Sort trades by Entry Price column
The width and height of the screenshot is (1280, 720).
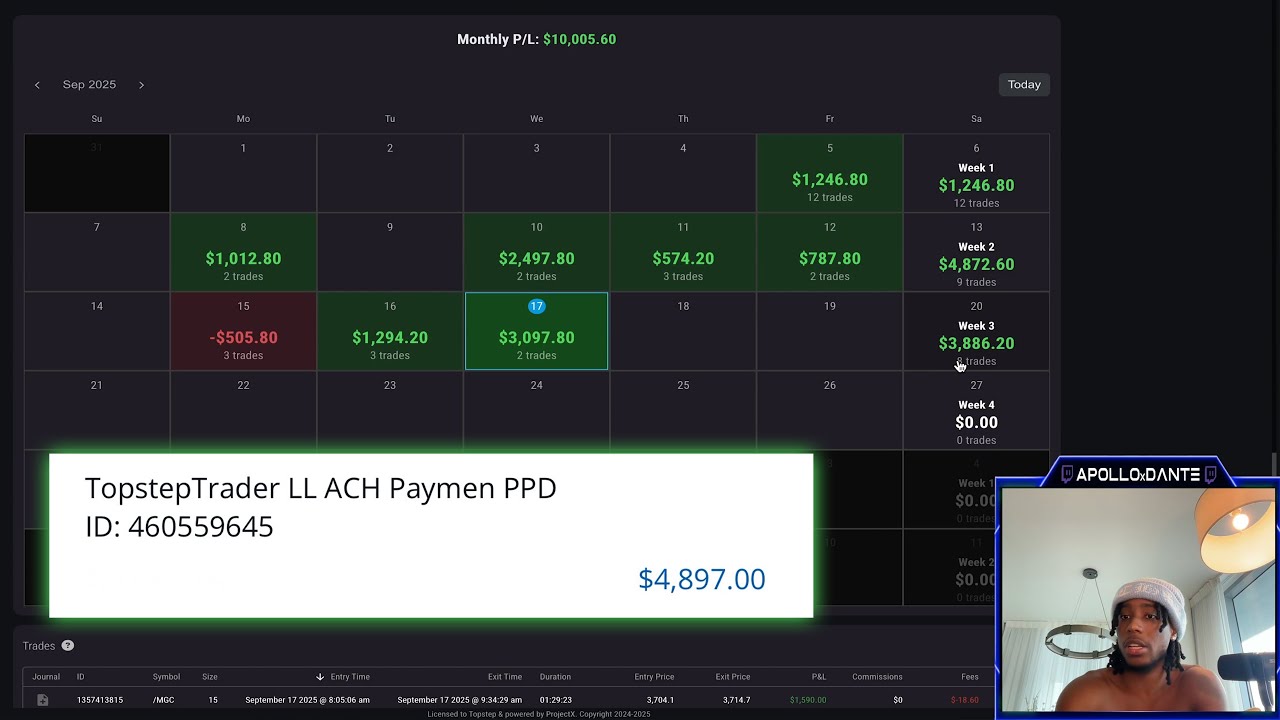(x=654, y=677)
